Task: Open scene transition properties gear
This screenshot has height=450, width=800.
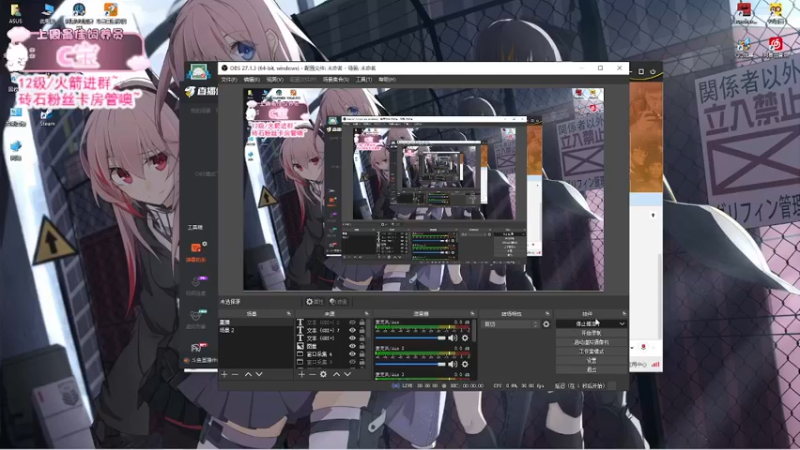Action: tap(546, 324)
